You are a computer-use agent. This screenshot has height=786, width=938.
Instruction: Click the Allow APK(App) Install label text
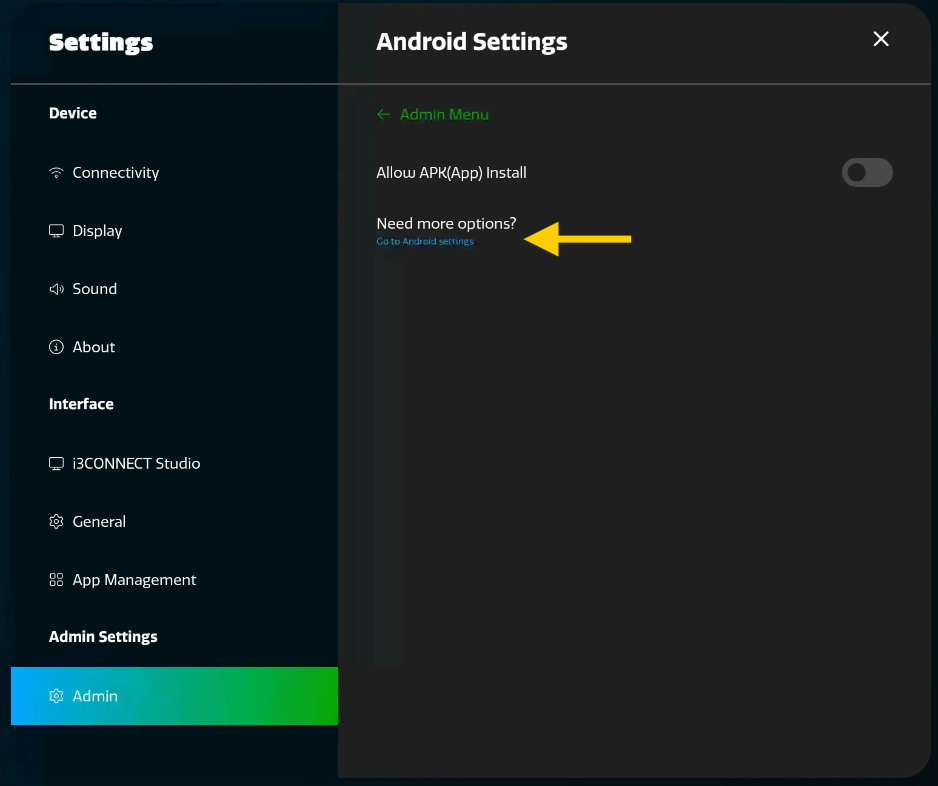451,173
